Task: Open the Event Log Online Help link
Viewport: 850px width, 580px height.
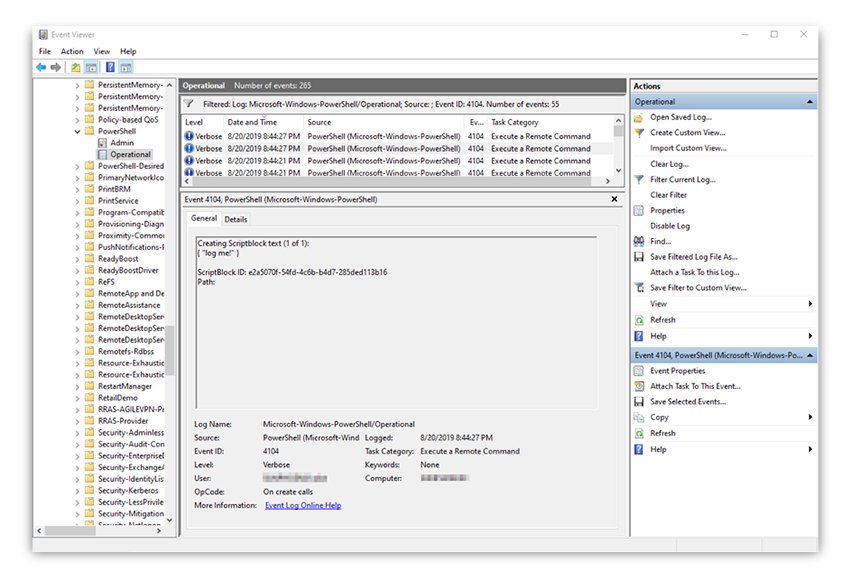Action: point(302,506)
